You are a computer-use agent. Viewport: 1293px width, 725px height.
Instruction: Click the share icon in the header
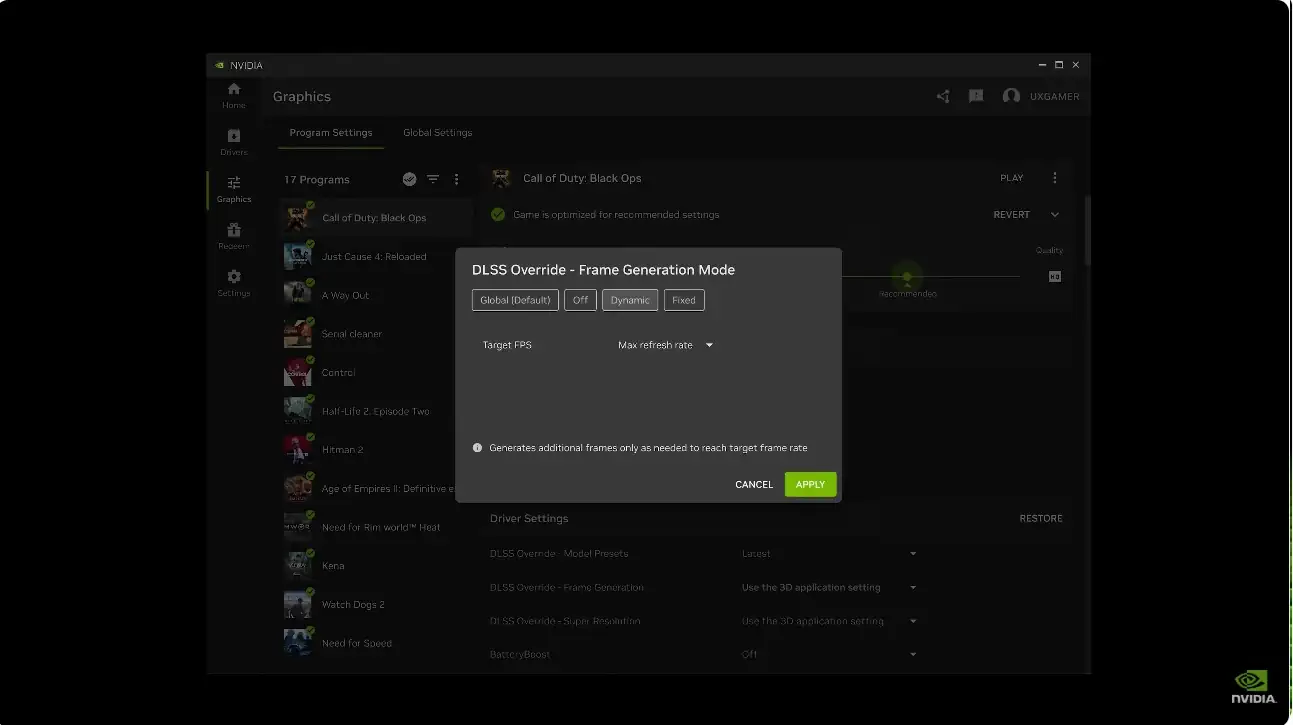[x=943, y=96]
